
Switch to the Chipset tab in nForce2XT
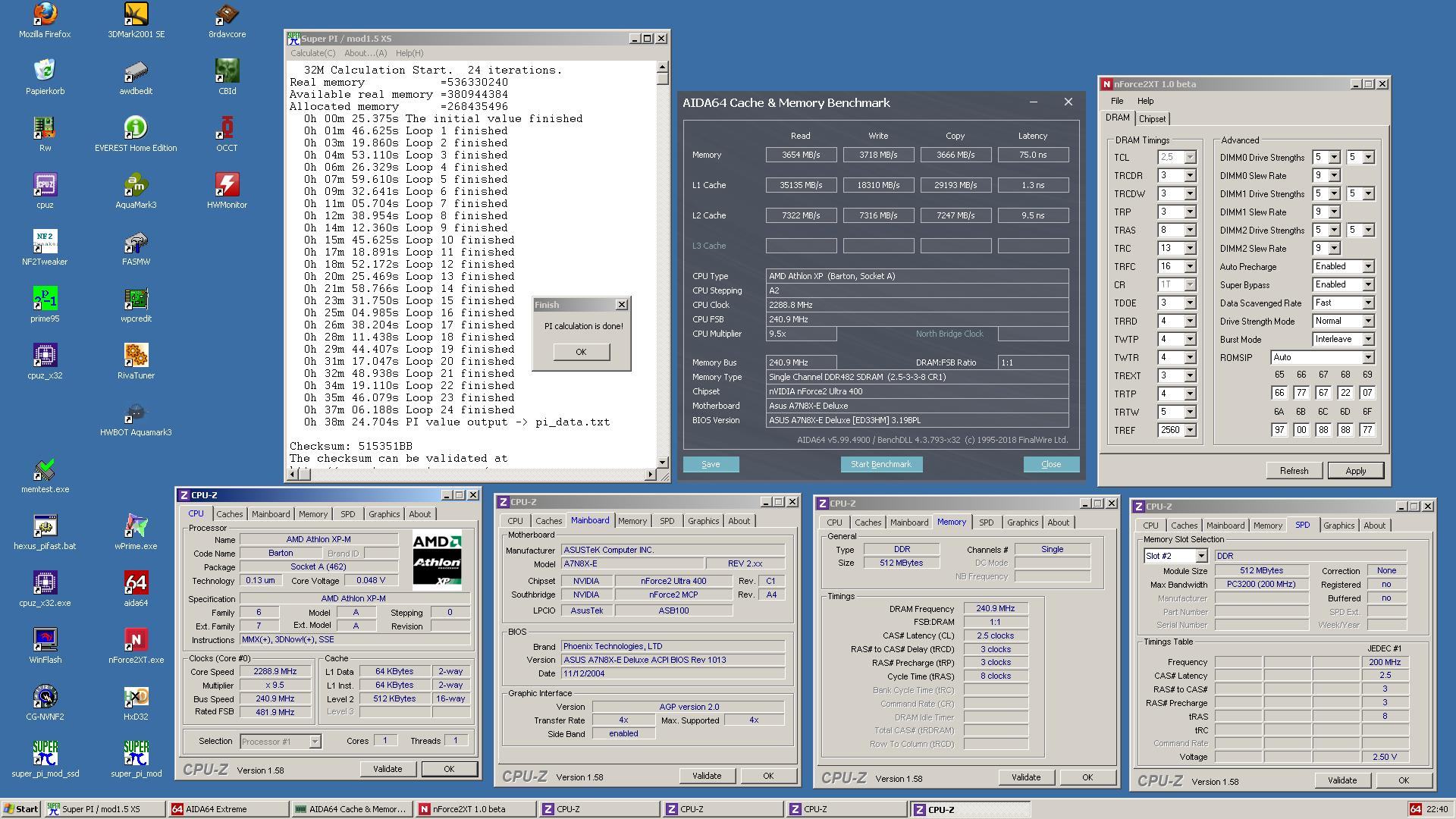[1152, 119]
